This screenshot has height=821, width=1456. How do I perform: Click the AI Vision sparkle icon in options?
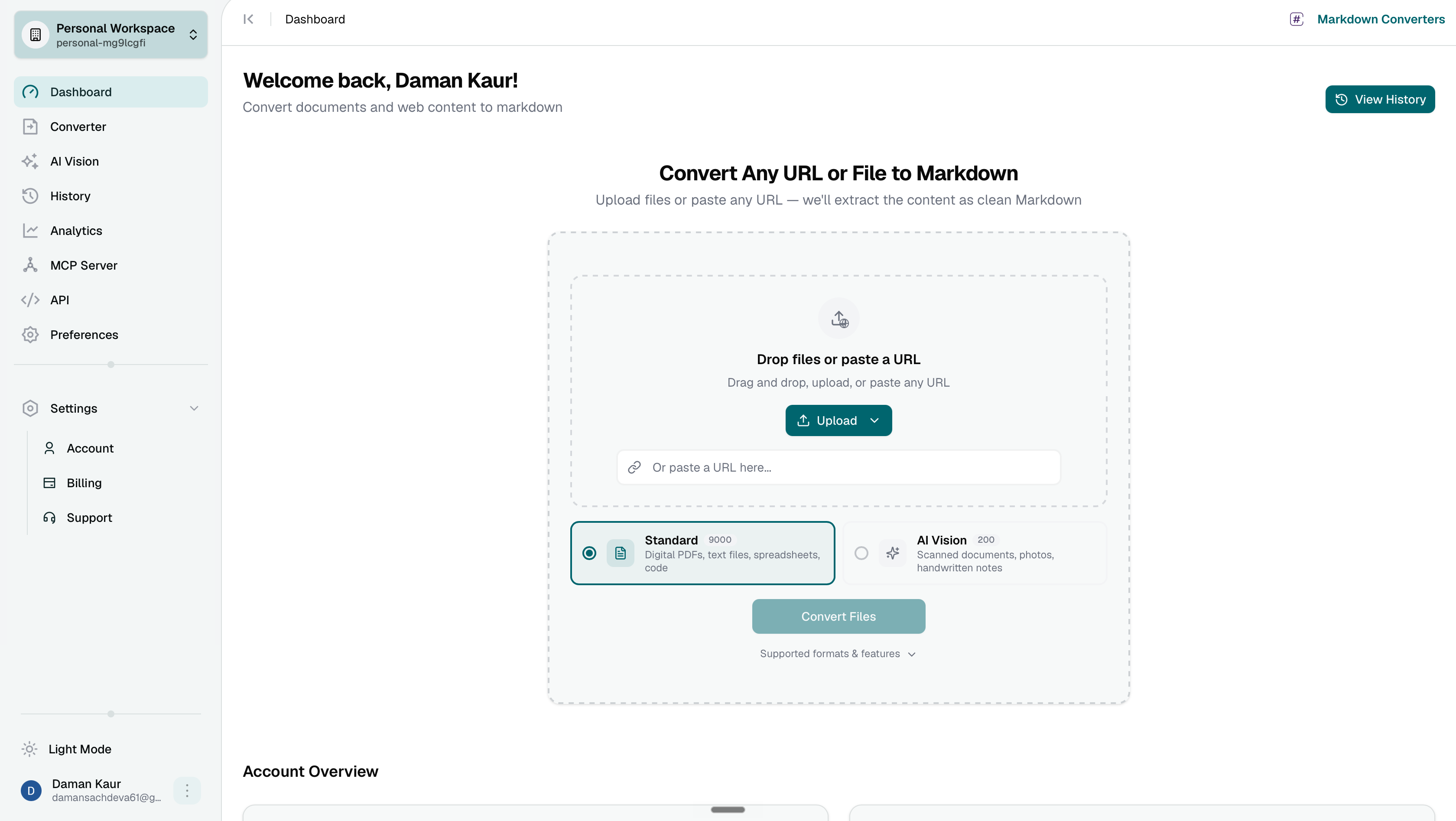pos(893,553)
